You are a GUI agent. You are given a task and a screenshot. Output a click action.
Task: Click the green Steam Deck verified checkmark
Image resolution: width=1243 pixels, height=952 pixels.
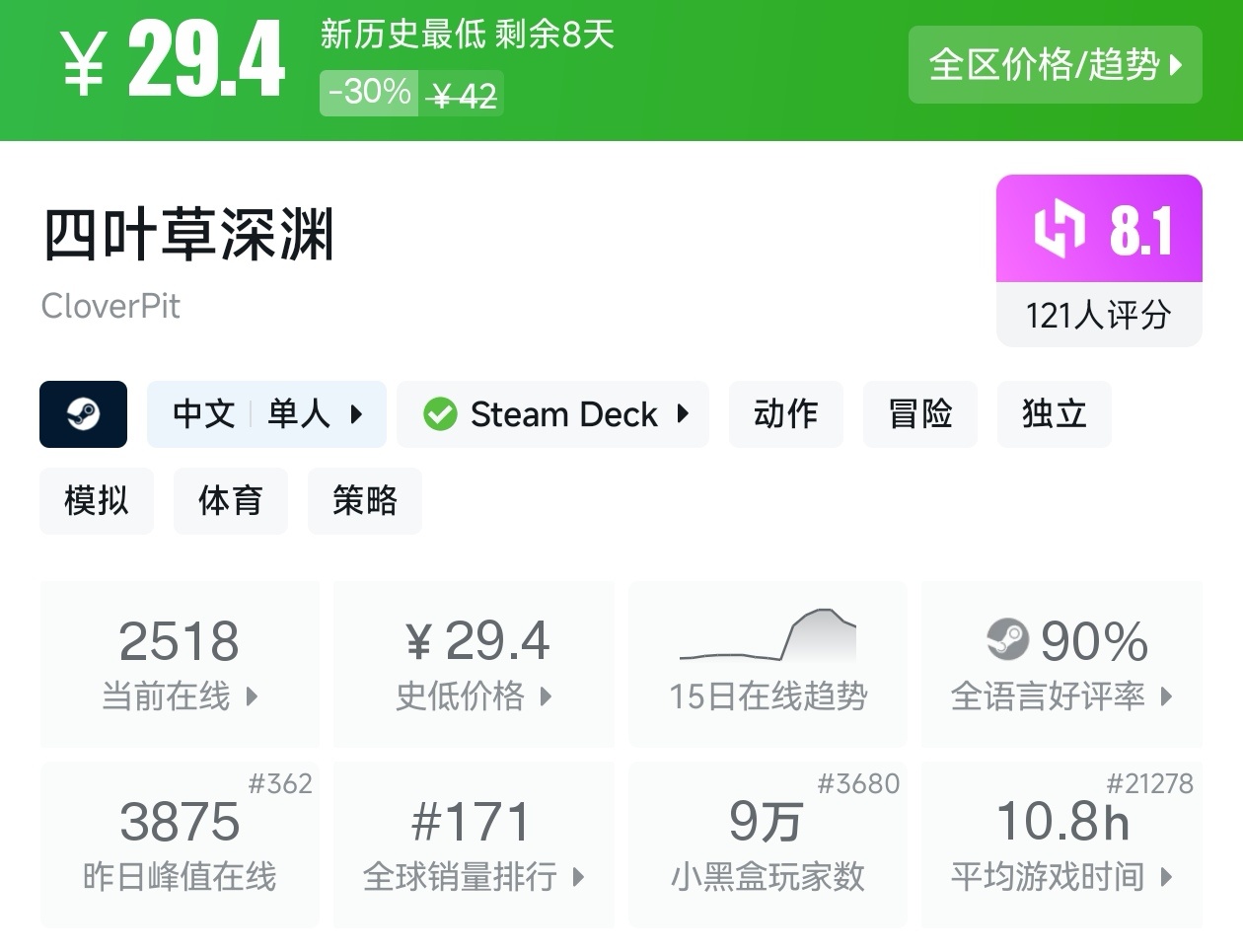[x=440, y=414]
